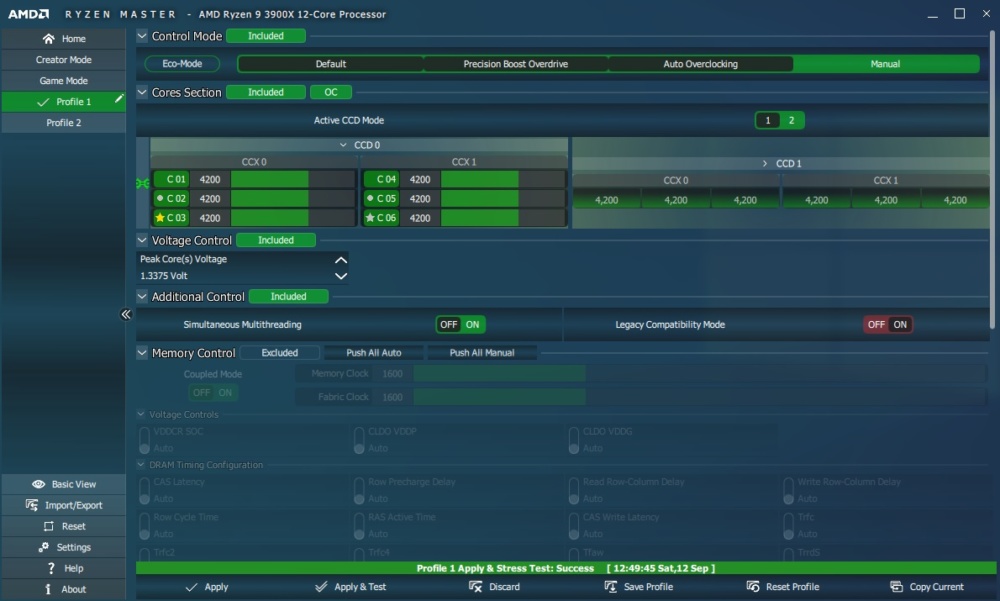Switch to Profile 2
The width and height of the screenshot is (1000, 601).
point(64,122)
